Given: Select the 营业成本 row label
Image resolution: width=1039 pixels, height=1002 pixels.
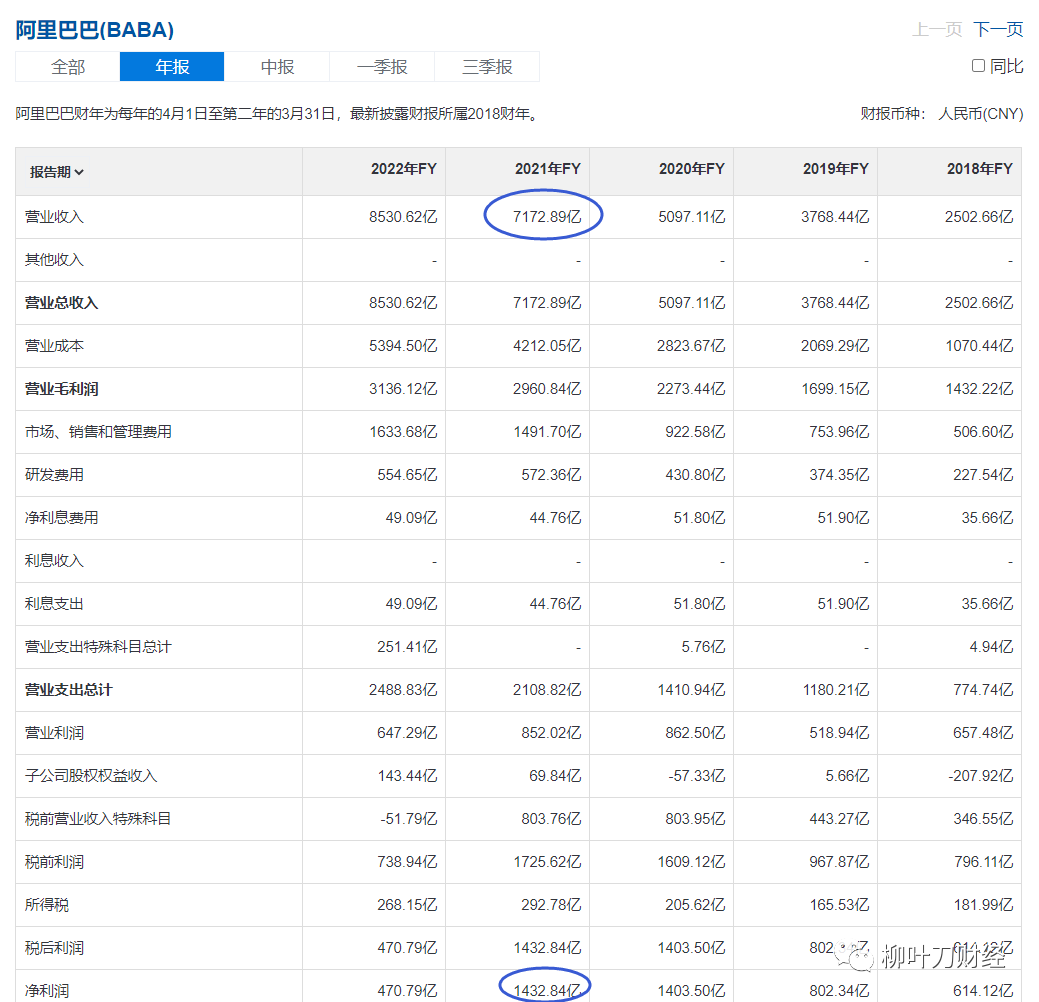Looking at the screenshot, I should click(x=54, y=346).
